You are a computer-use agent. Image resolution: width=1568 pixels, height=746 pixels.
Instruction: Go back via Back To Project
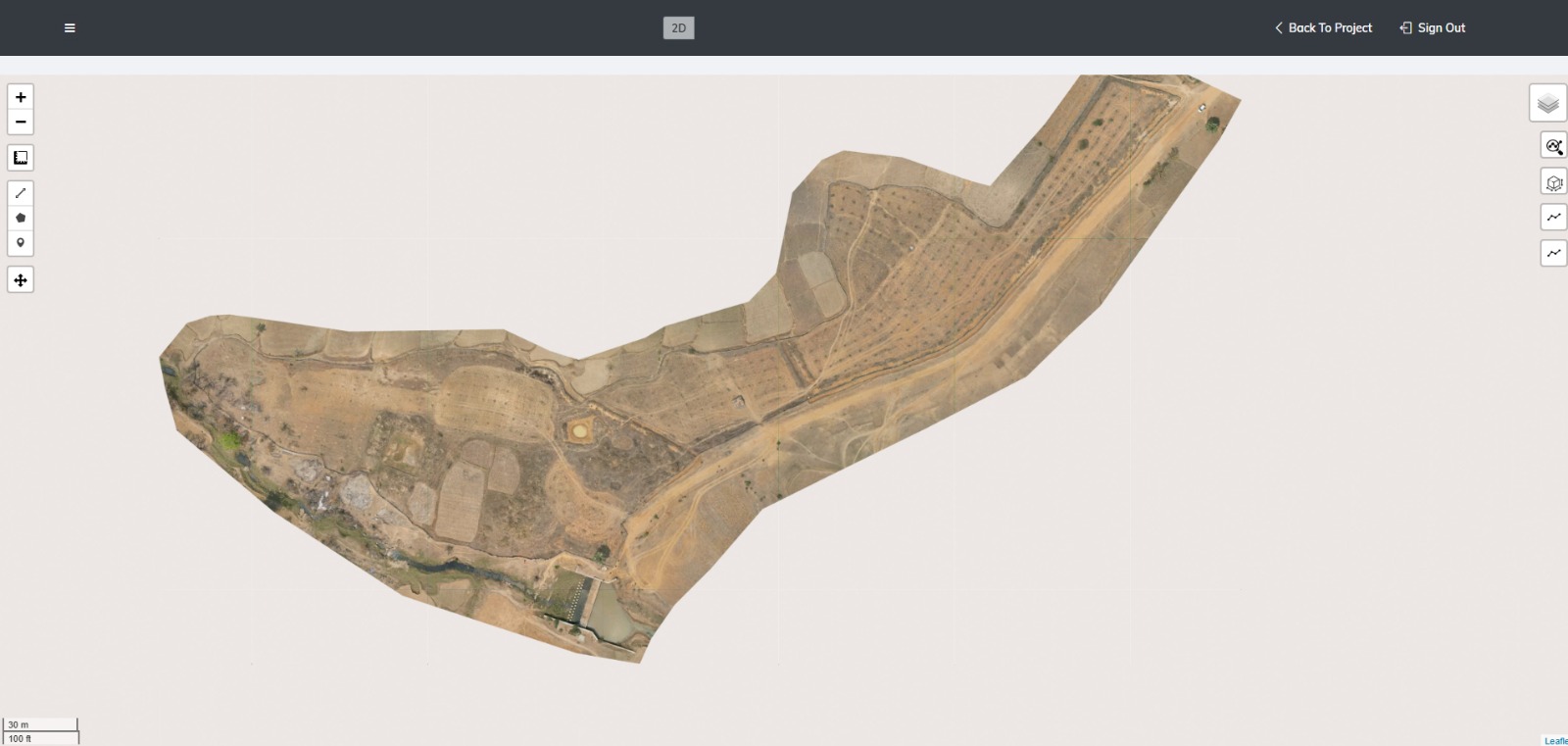(x=1323, y=28)
